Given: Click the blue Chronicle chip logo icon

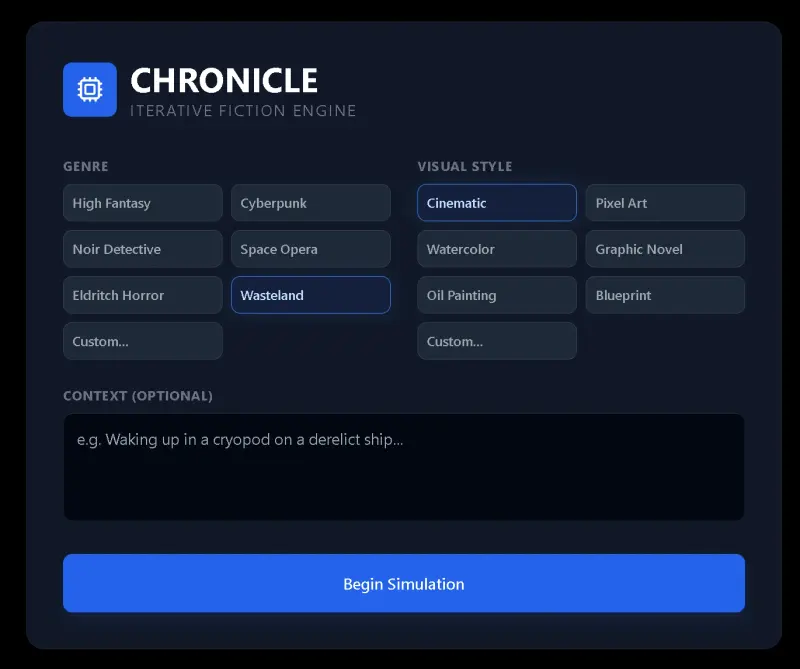Looking at the screenshot, I should click(x=90, y=90).
